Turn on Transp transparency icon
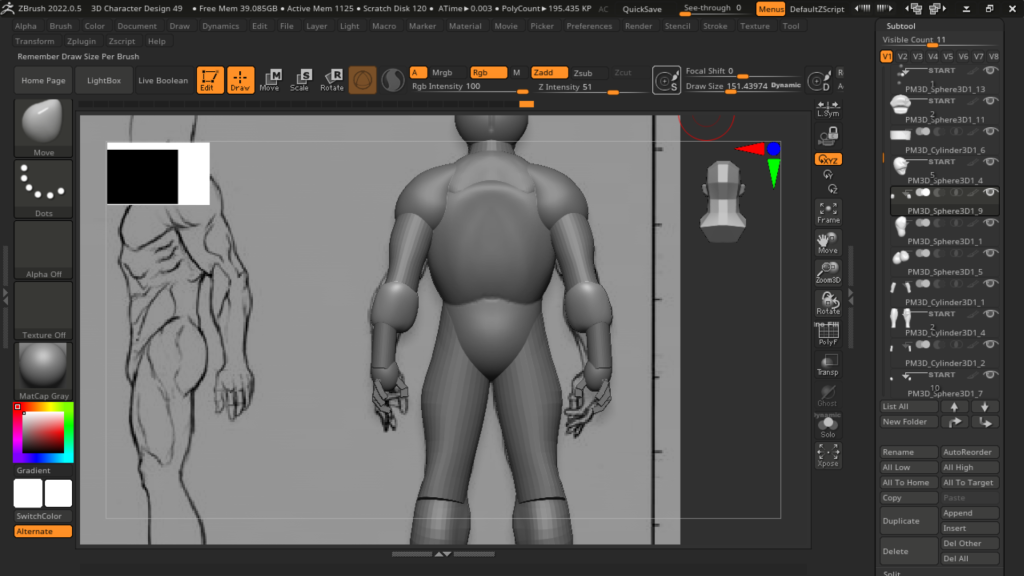 [x=828, y=365]
